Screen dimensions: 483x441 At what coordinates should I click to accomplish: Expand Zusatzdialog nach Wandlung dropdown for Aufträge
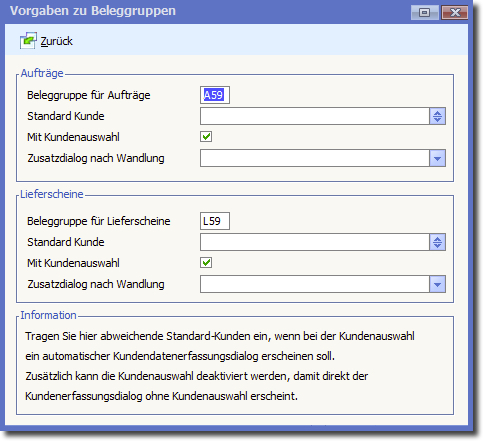[x=437, y=158]
